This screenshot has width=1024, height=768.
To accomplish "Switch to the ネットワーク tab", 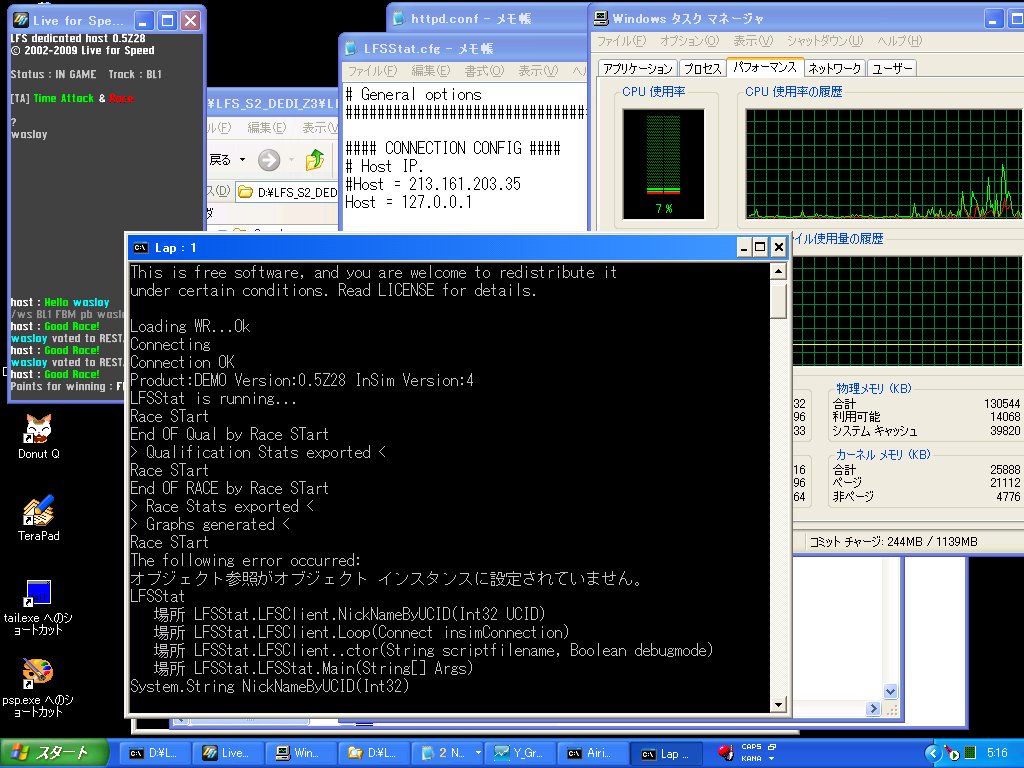I will pos(834,69).
